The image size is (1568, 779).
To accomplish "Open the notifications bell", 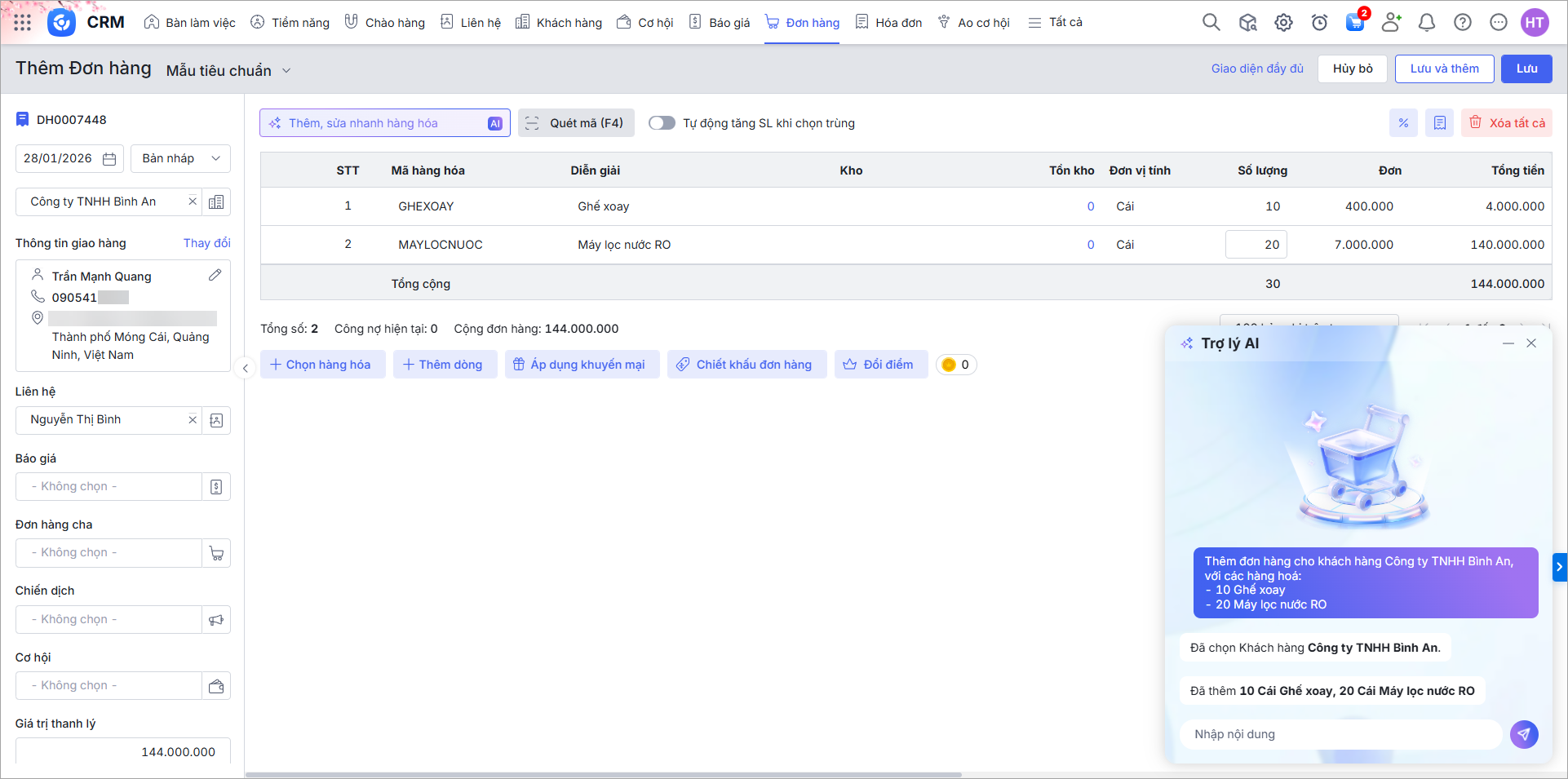I will tap(1427, 23).
